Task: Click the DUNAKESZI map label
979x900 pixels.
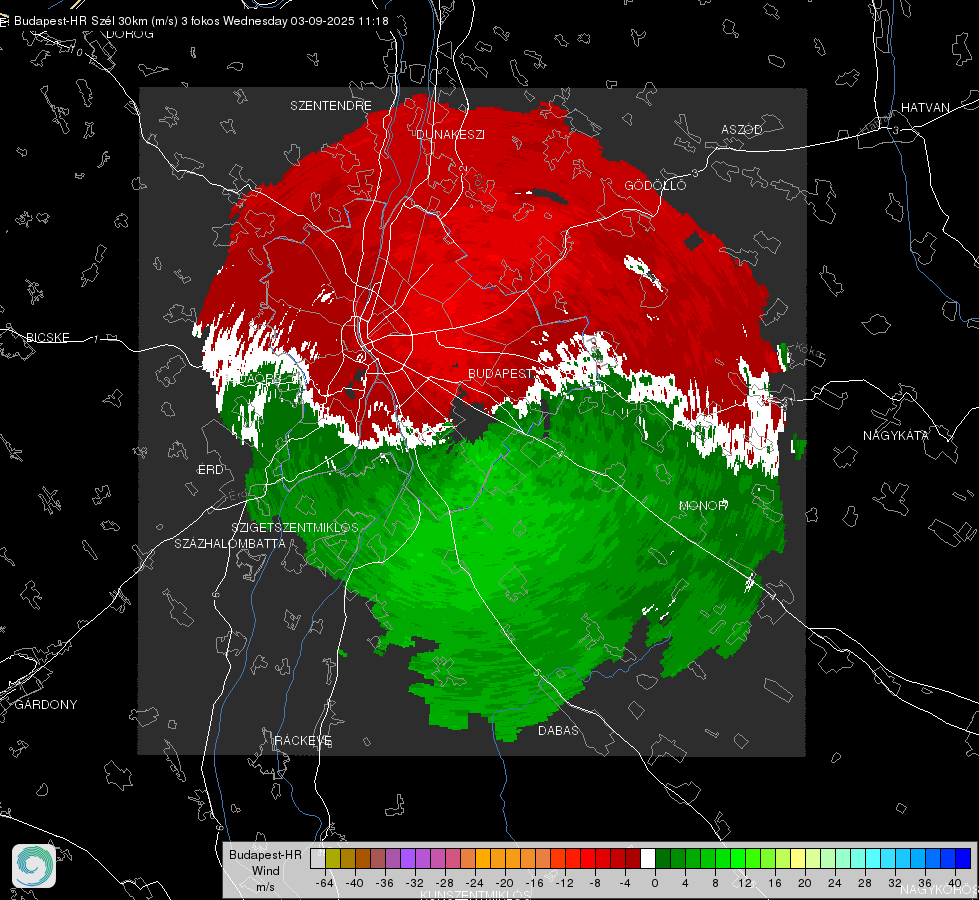Action: click(450, 134)
